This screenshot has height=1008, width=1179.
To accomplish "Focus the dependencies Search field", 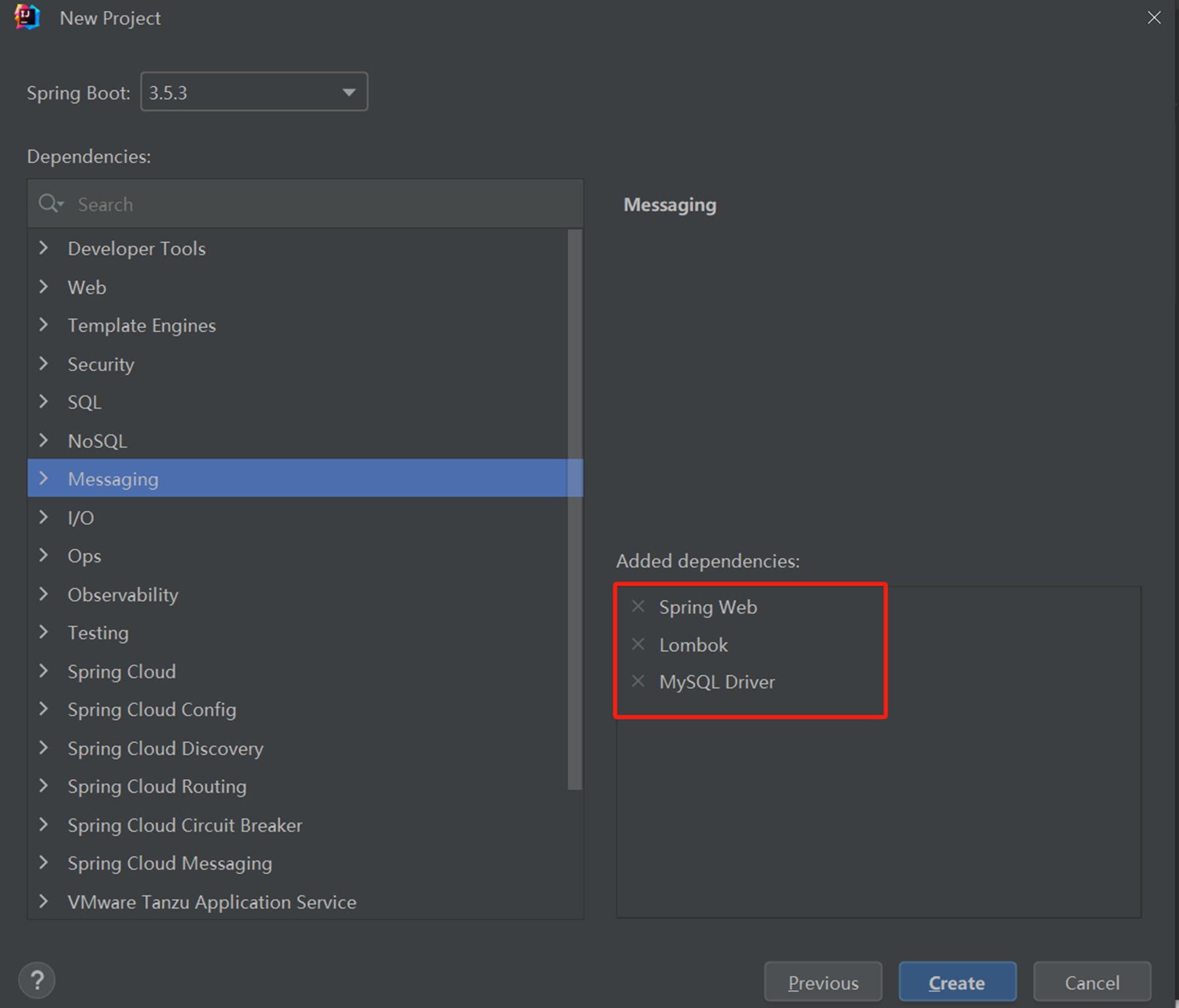I will pos(305,204).
